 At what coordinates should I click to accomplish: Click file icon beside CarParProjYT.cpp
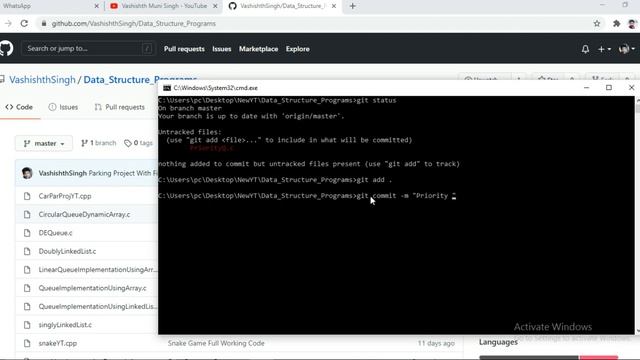[27, 196]
